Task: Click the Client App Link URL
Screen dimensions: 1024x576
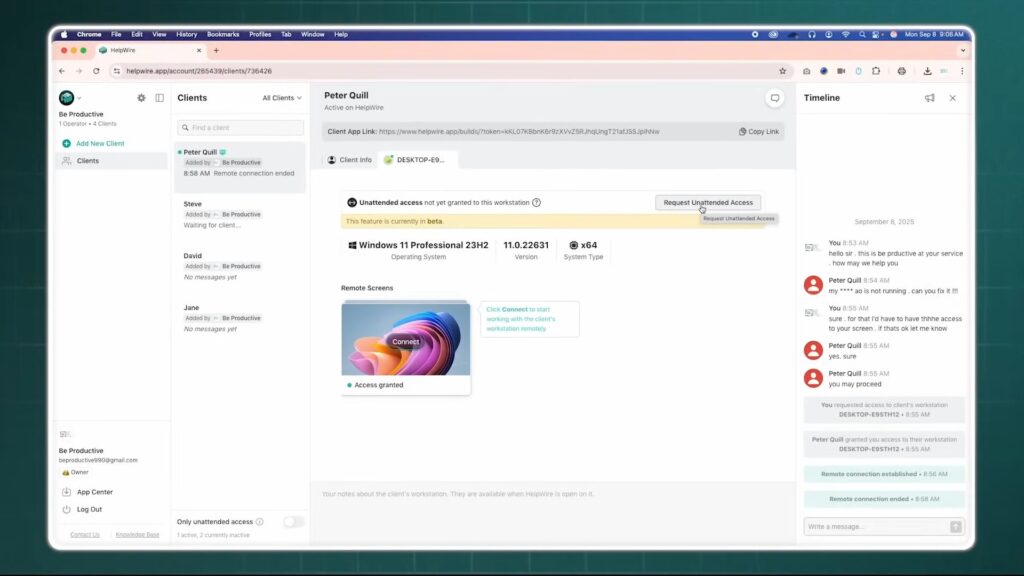Action: point(519,132)
